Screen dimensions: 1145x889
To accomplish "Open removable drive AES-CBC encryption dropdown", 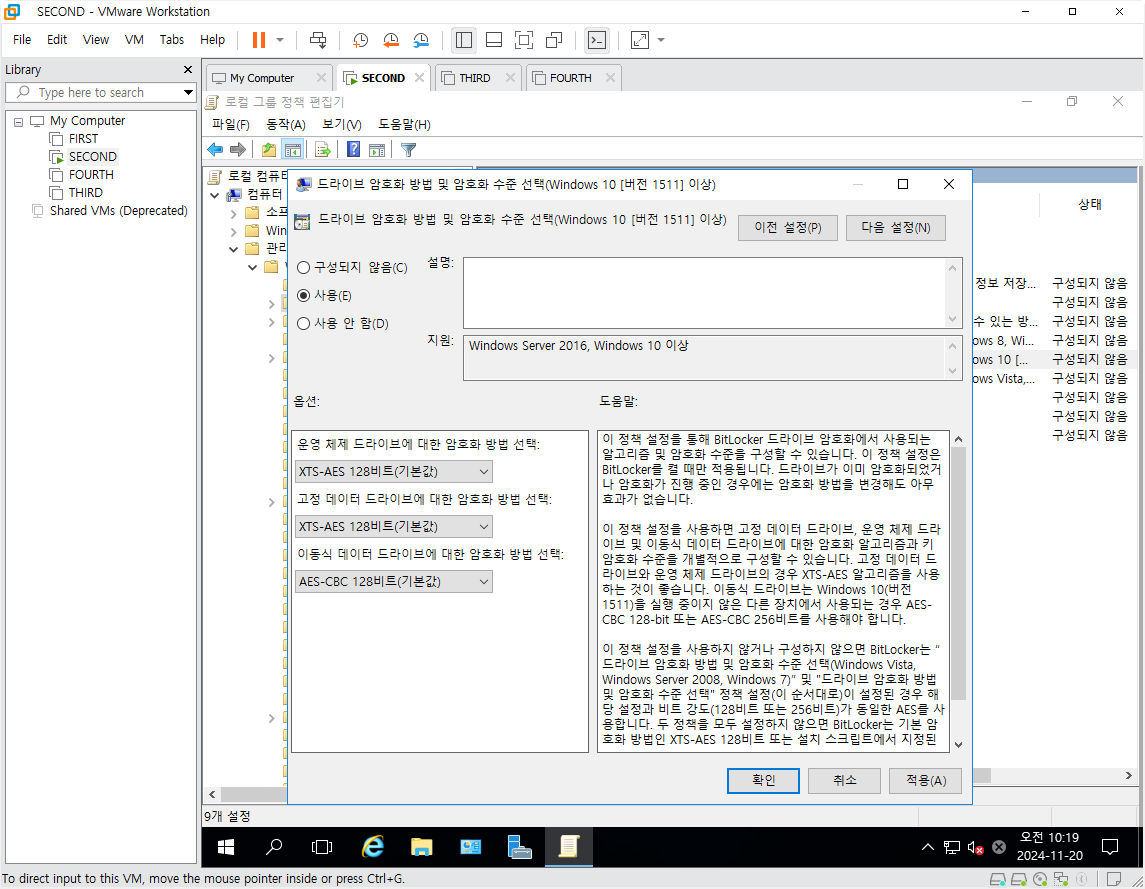I will [x=394, y=581].
